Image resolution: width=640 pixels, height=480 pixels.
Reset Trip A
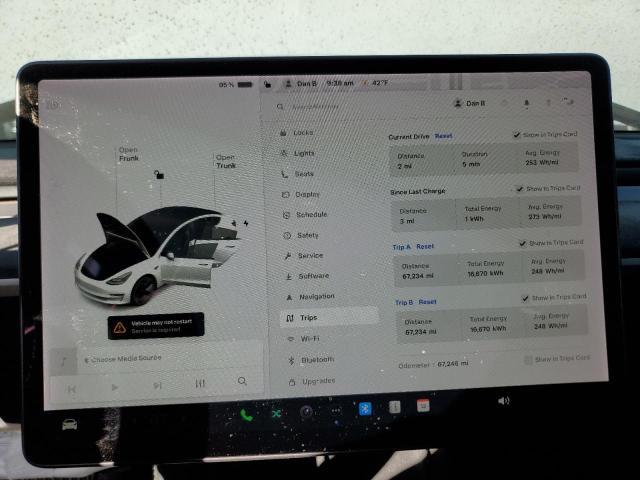[425, 247]
